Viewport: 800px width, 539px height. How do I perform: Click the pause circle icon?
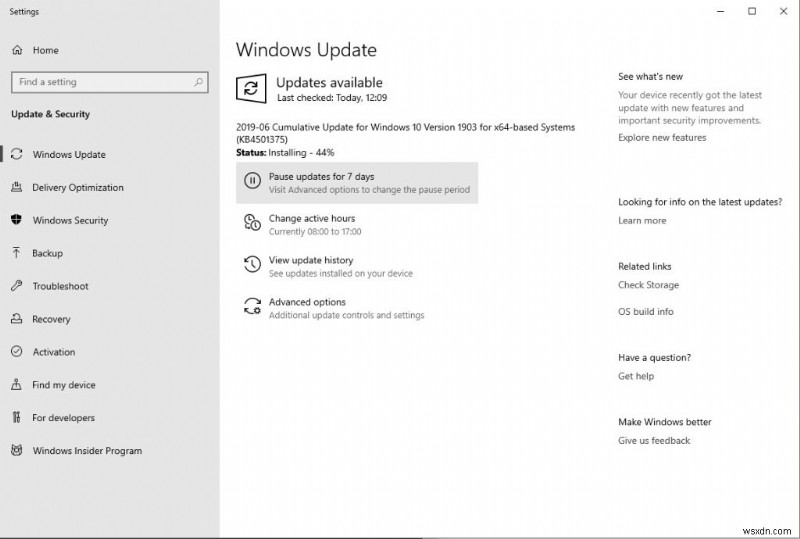tap(253, 181)
